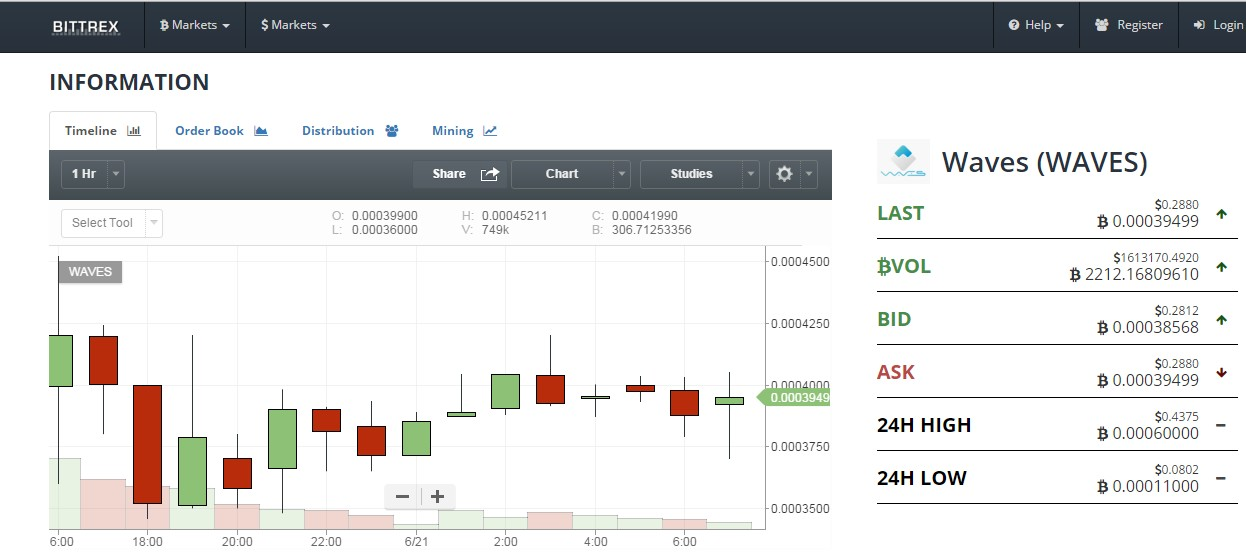Image resolution: width=1246 pixels, height=560 pixels.
Task: Expand the settings gear dropdown arrow
Action: [x=808, y=174]
